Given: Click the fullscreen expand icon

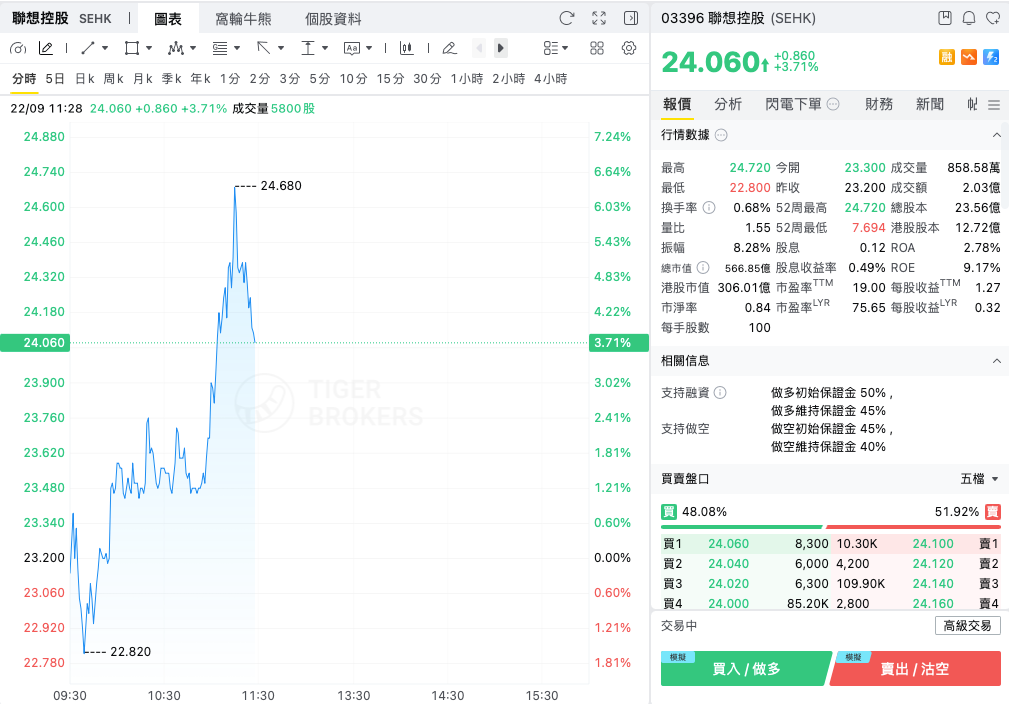Looking at the screenshot, I should click(598, 18).
